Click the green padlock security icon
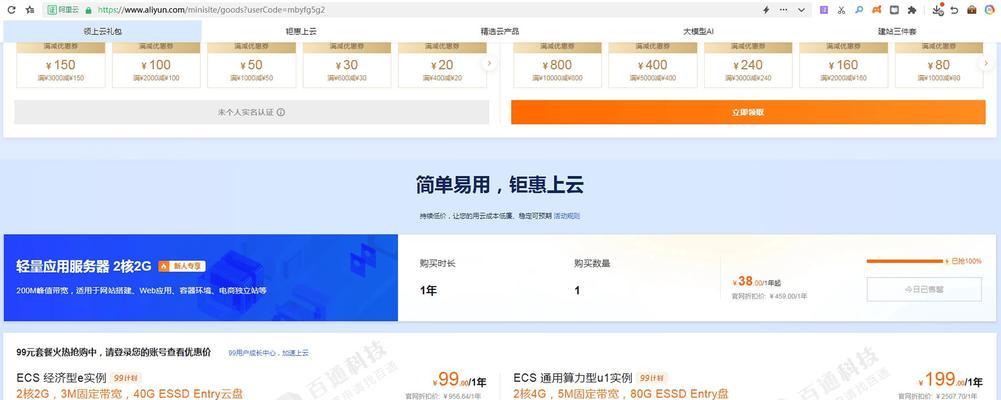This screenshot has height=400, width=1001. point(87,10)
